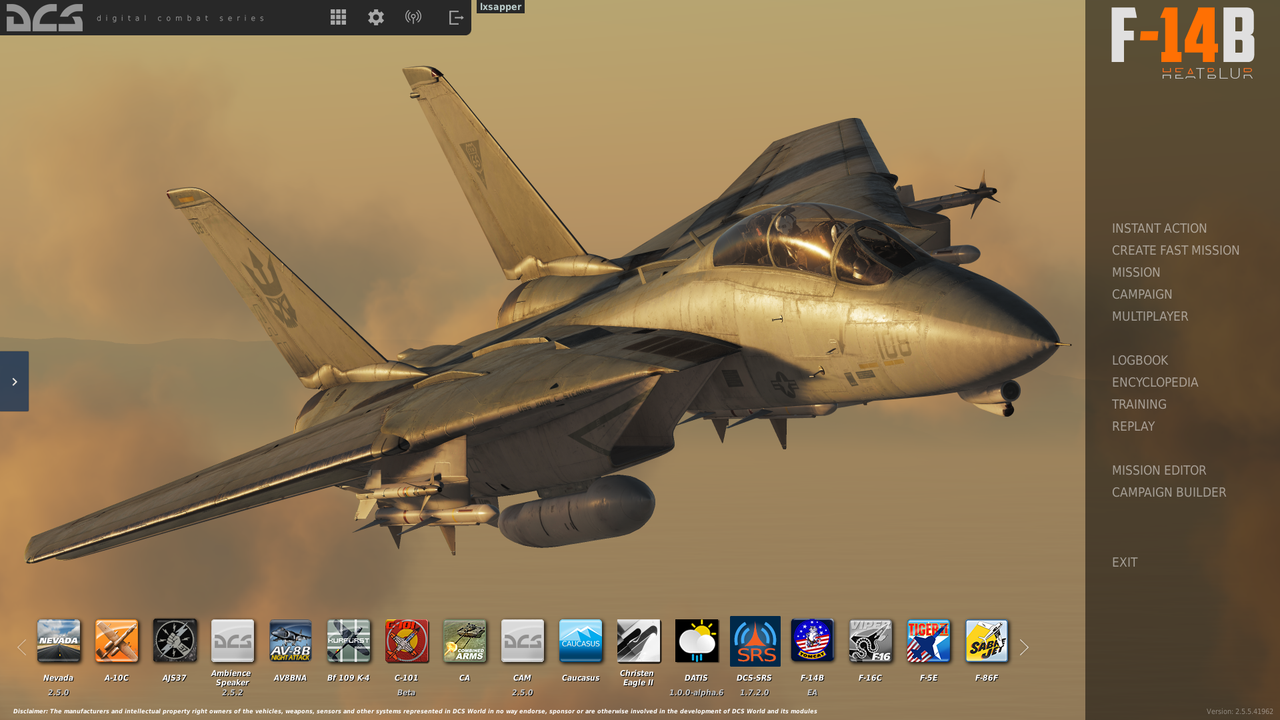Select the Caucasus terrain module icon
This screenshot has height=720, width=1280.
coord(580,641)
